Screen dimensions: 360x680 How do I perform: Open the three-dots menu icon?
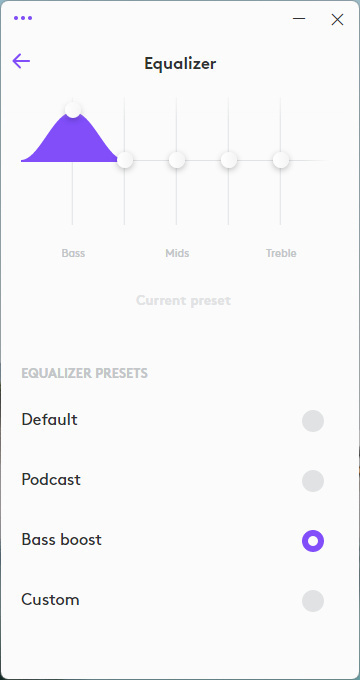click(x=23, y=18)
